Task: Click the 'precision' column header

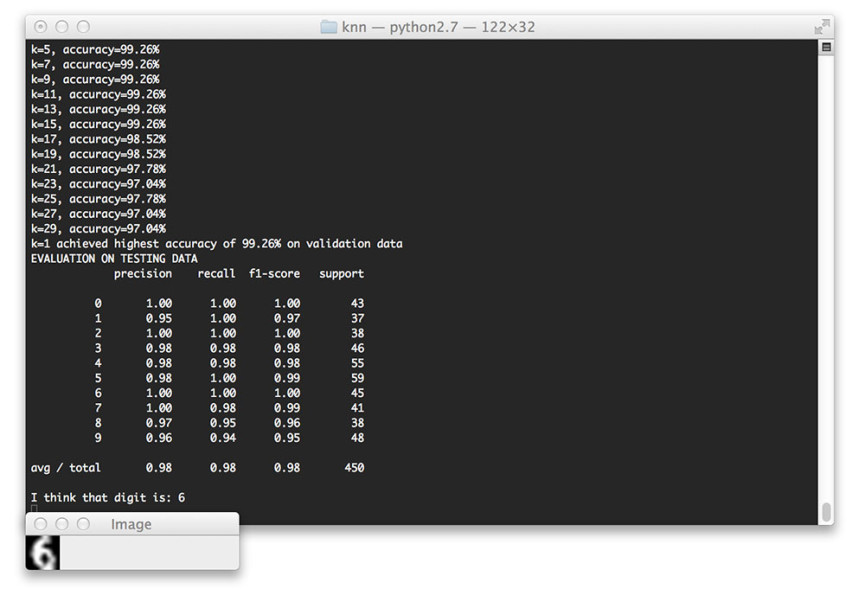Action: [x=143, y=273]
